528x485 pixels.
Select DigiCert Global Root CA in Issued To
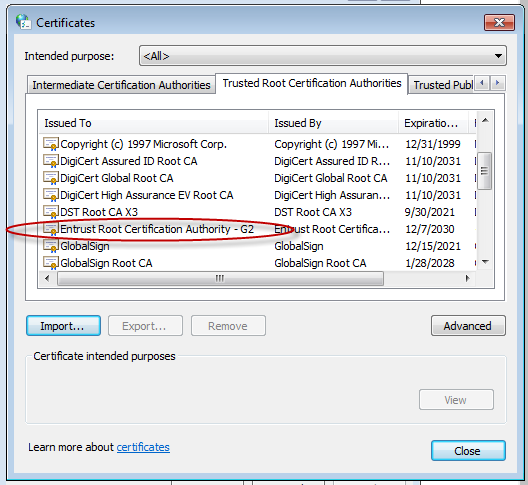click(117, 178)
